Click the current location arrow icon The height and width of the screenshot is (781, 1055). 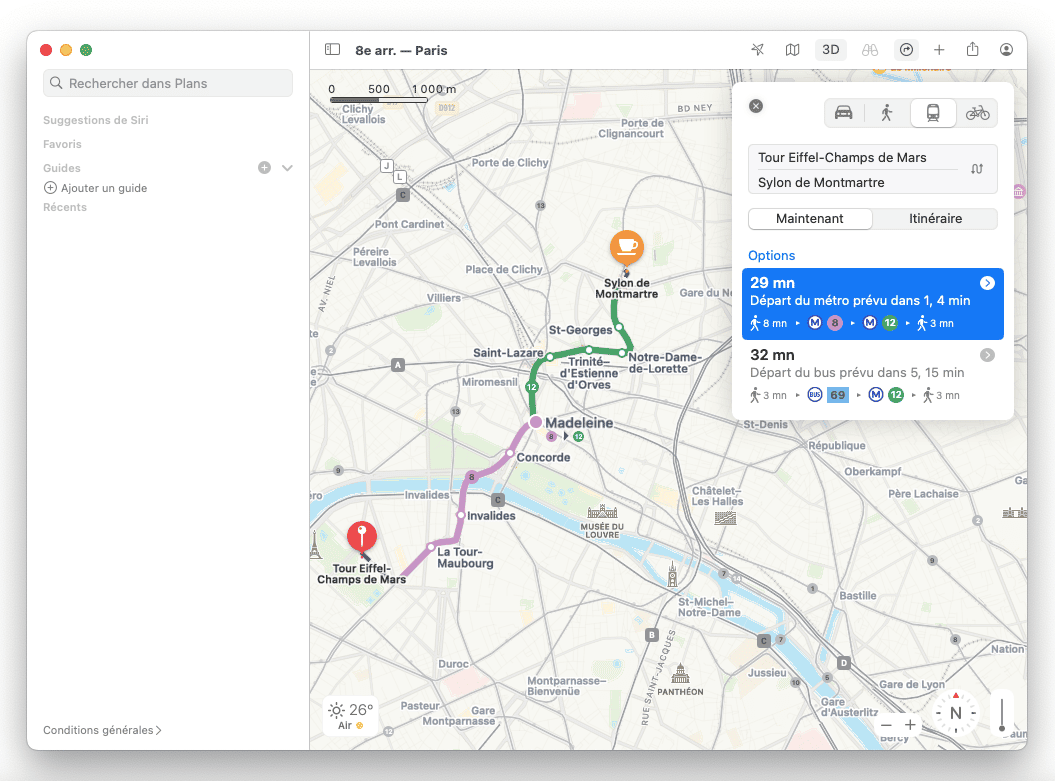(x=758, y=50)
